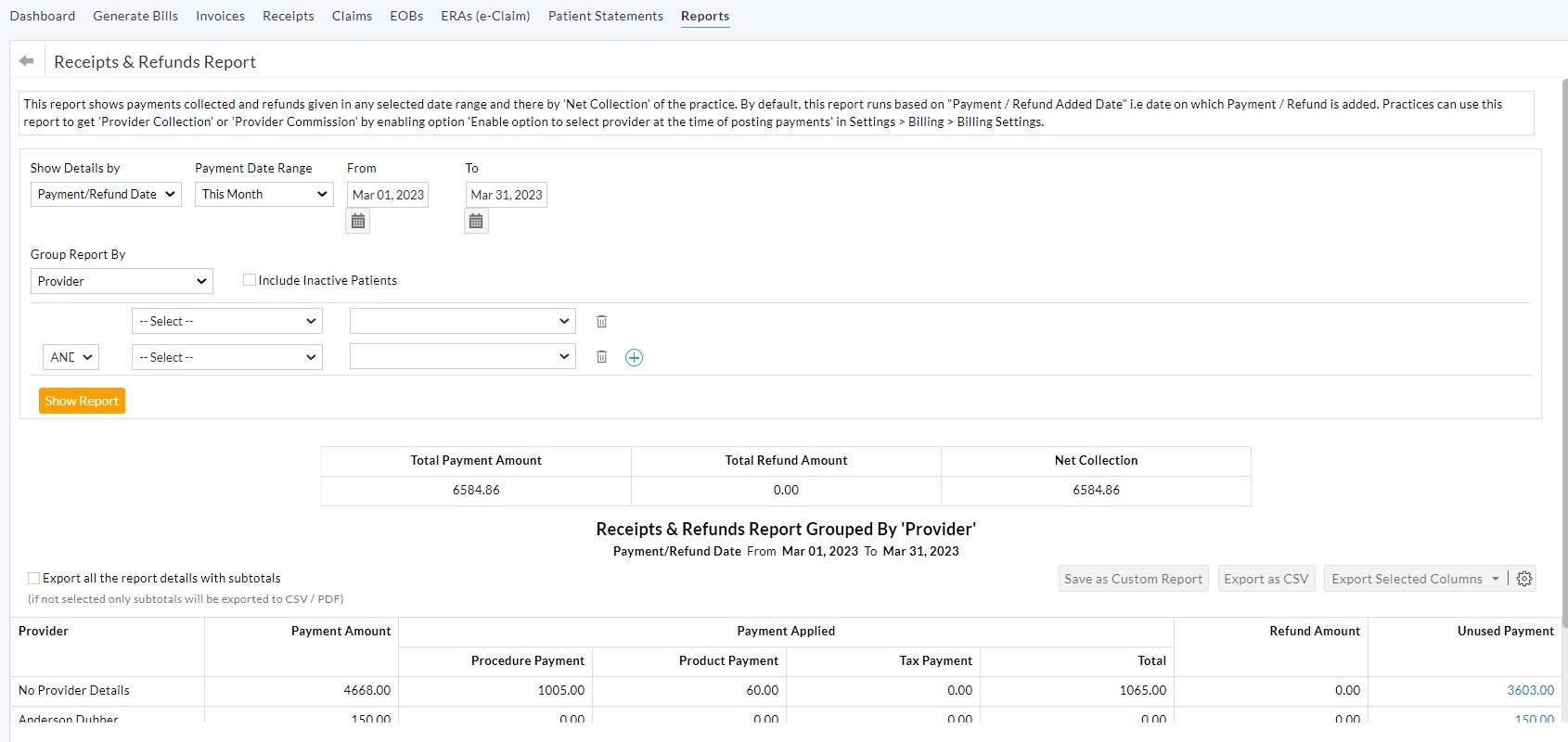Delete the AND filter row
Viewport: 1568px width, 742px height.
pos(601,357)
